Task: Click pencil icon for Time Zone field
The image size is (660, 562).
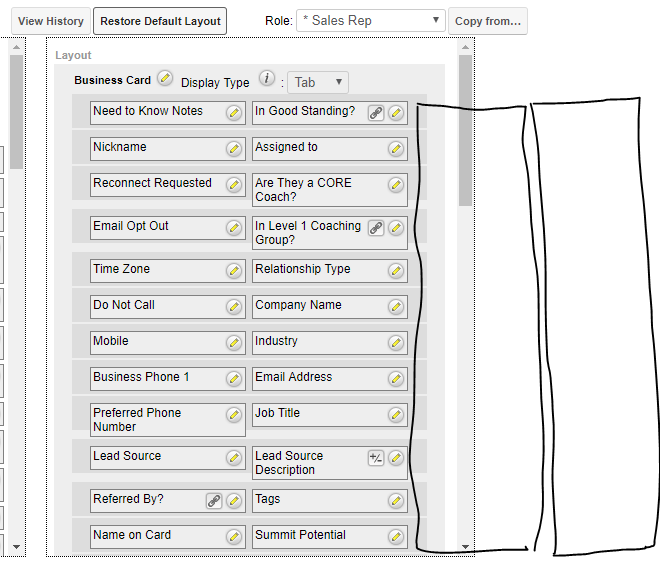Action: pos(234,271)
